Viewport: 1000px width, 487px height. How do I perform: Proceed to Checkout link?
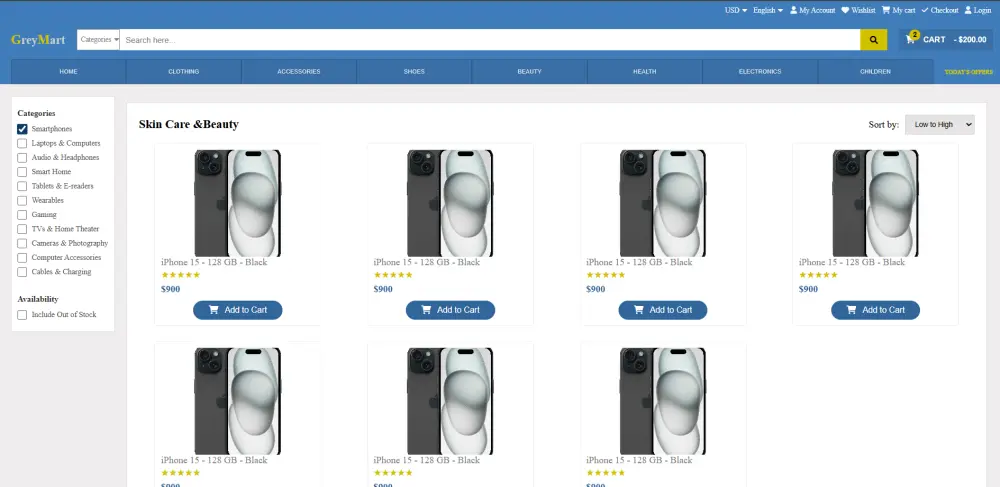(939, 10)
